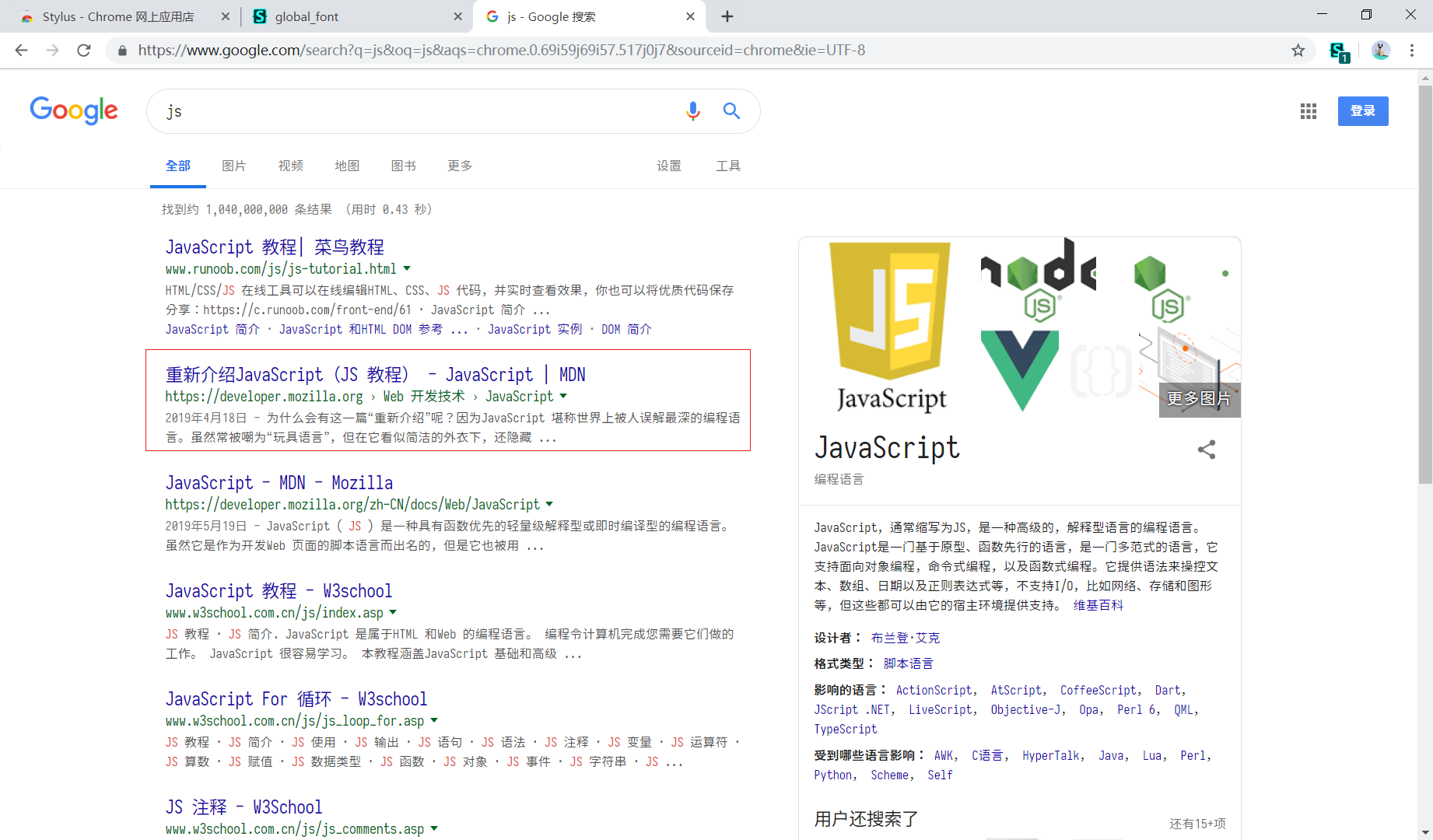Click the Python language link
1433x840 pixels.
[833, 775]
